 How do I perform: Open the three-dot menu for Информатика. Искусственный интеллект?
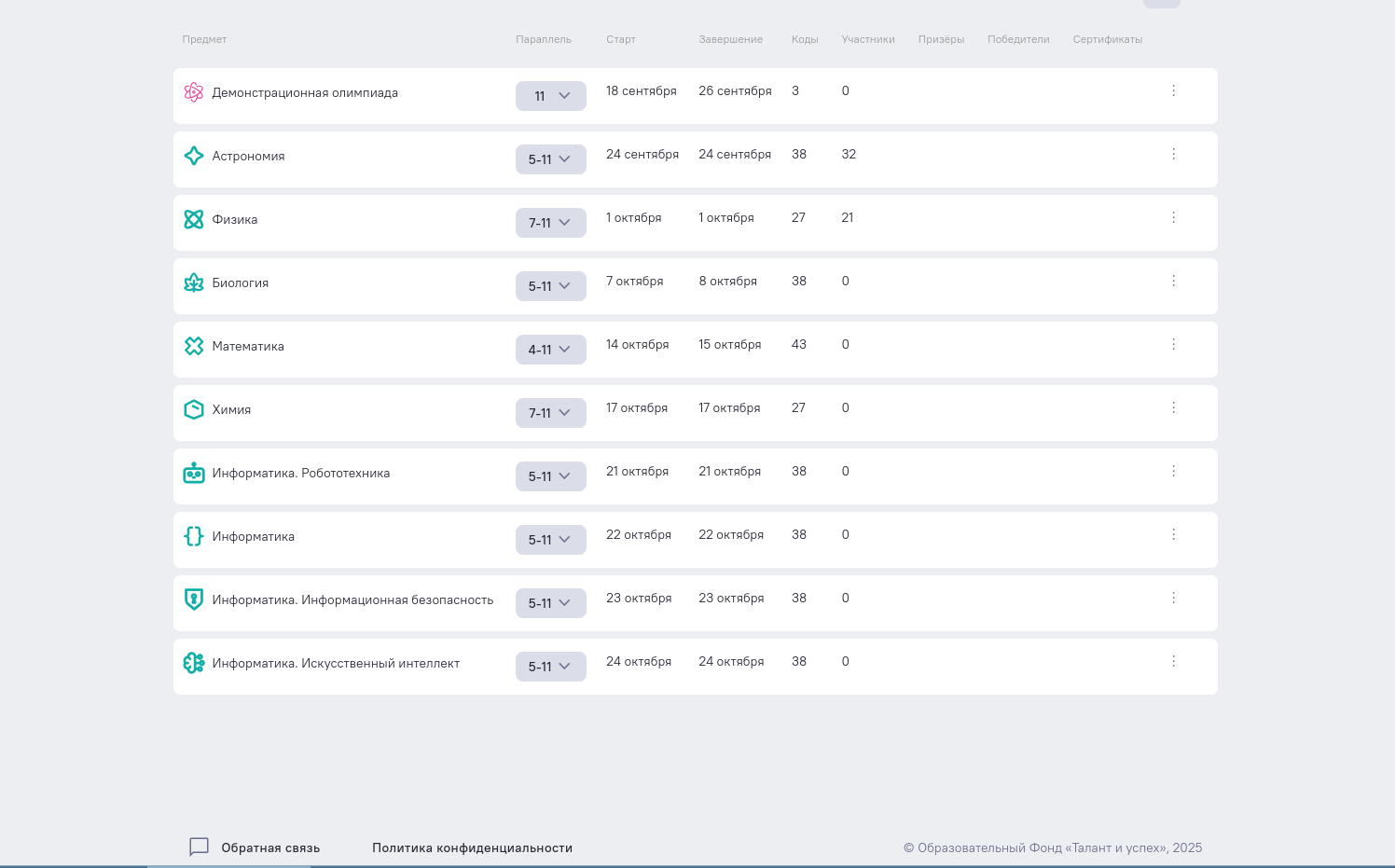[x=1173, y=661]
